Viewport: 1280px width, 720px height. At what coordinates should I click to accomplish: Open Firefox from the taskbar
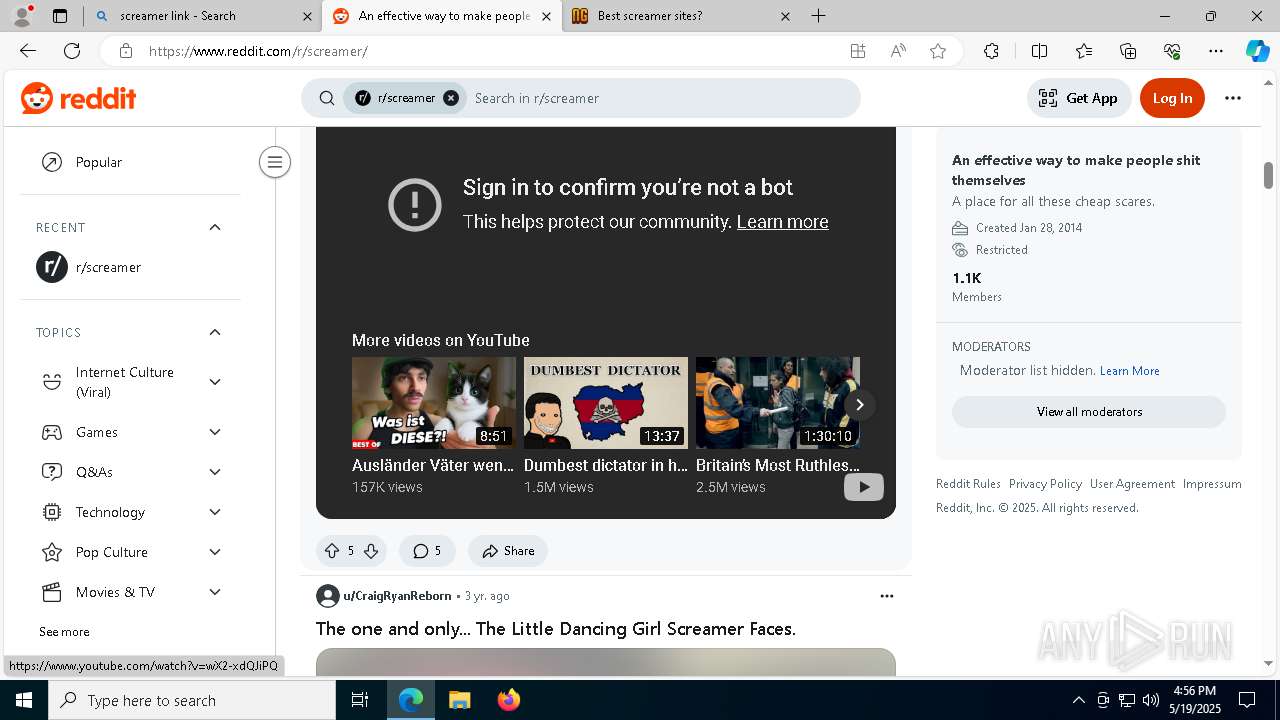click(509, 700)
